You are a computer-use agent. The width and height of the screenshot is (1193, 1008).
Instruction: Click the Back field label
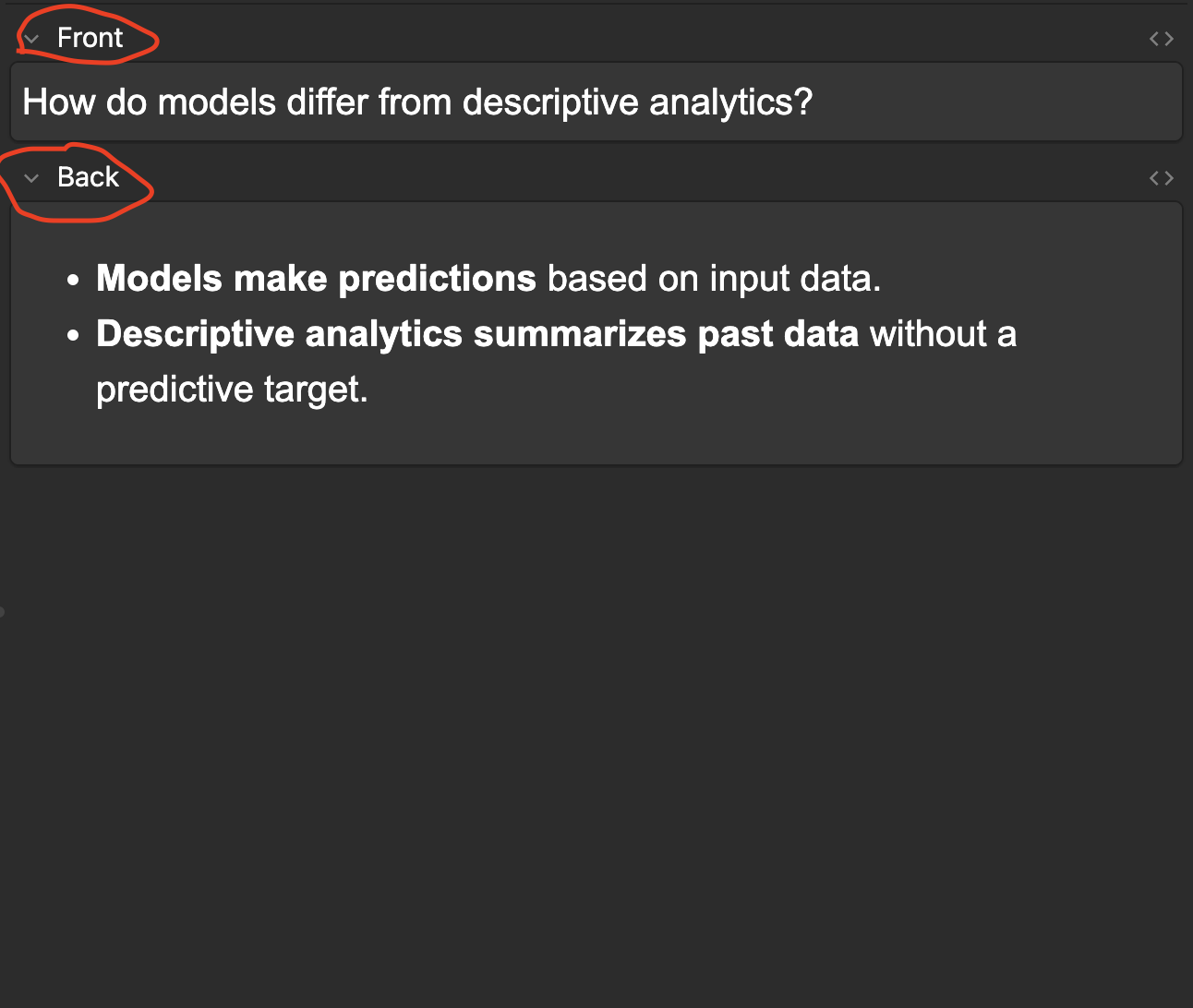point(88,177)
